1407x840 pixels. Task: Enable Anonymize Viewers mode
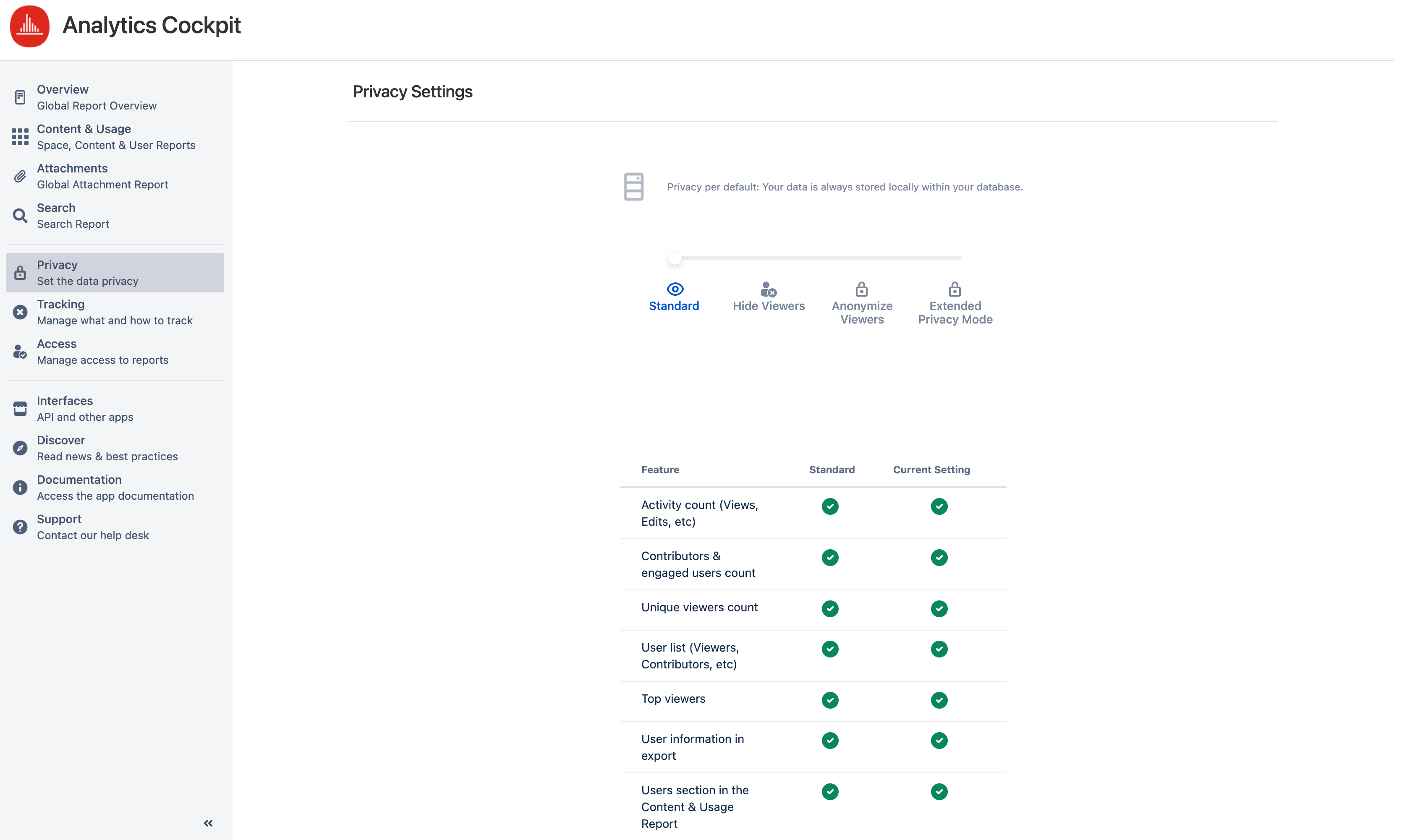click(861, 303)
